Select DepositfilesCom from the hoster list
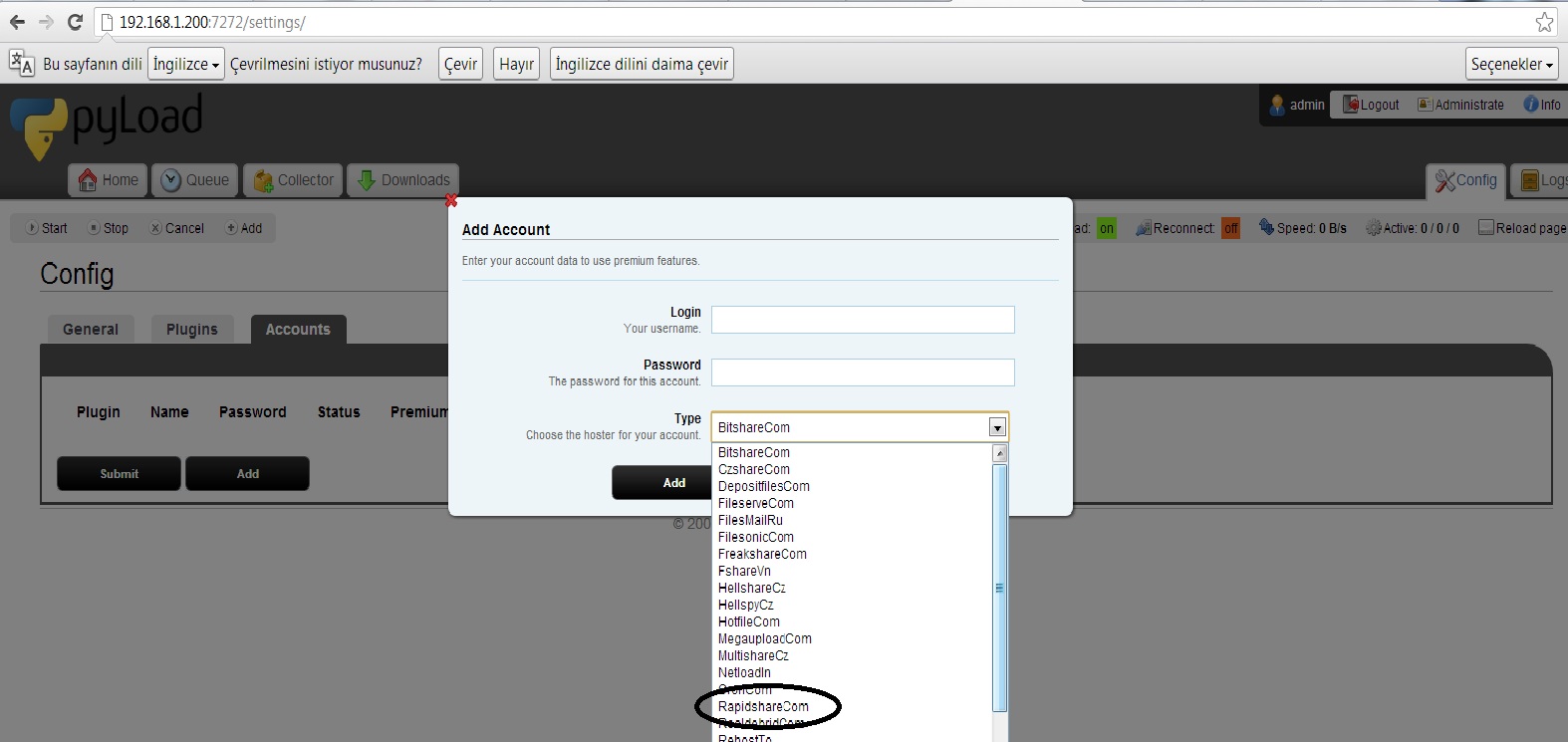 click(x=853, y=486)
